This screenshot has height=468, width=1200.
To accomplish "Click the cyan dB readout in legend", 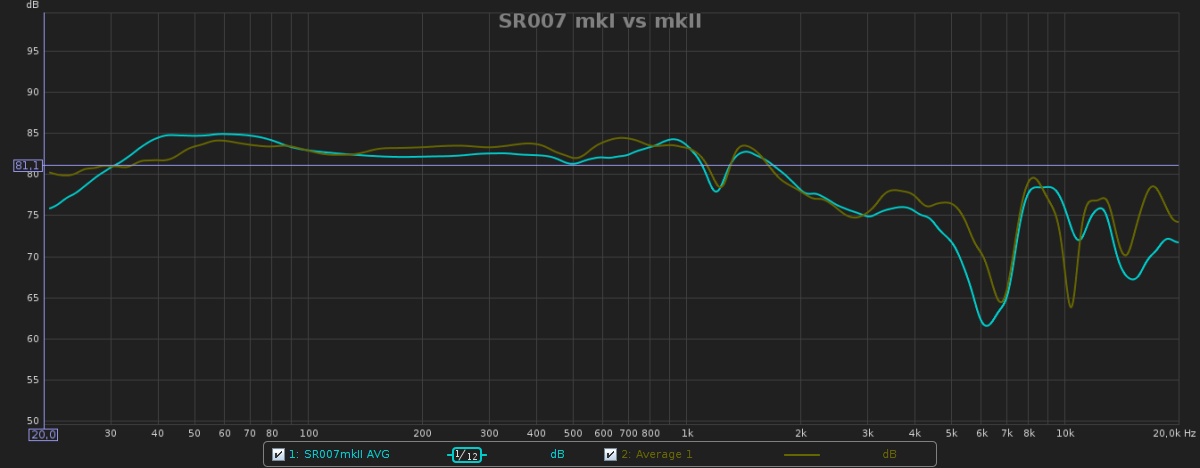I will tap(557, 455).
